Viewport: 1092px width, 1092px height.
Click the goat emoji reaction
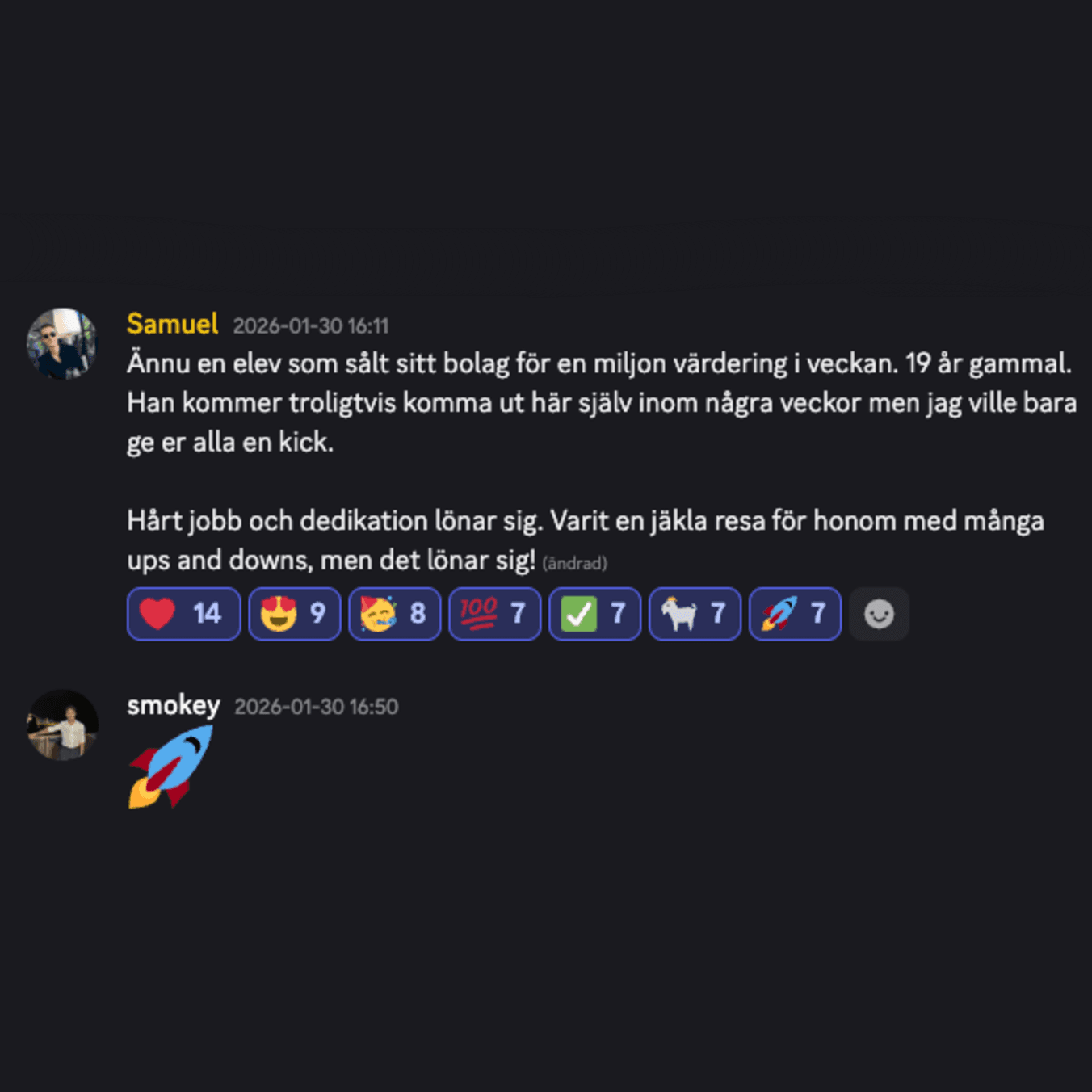pyautogui.click(x=695, y=614)
